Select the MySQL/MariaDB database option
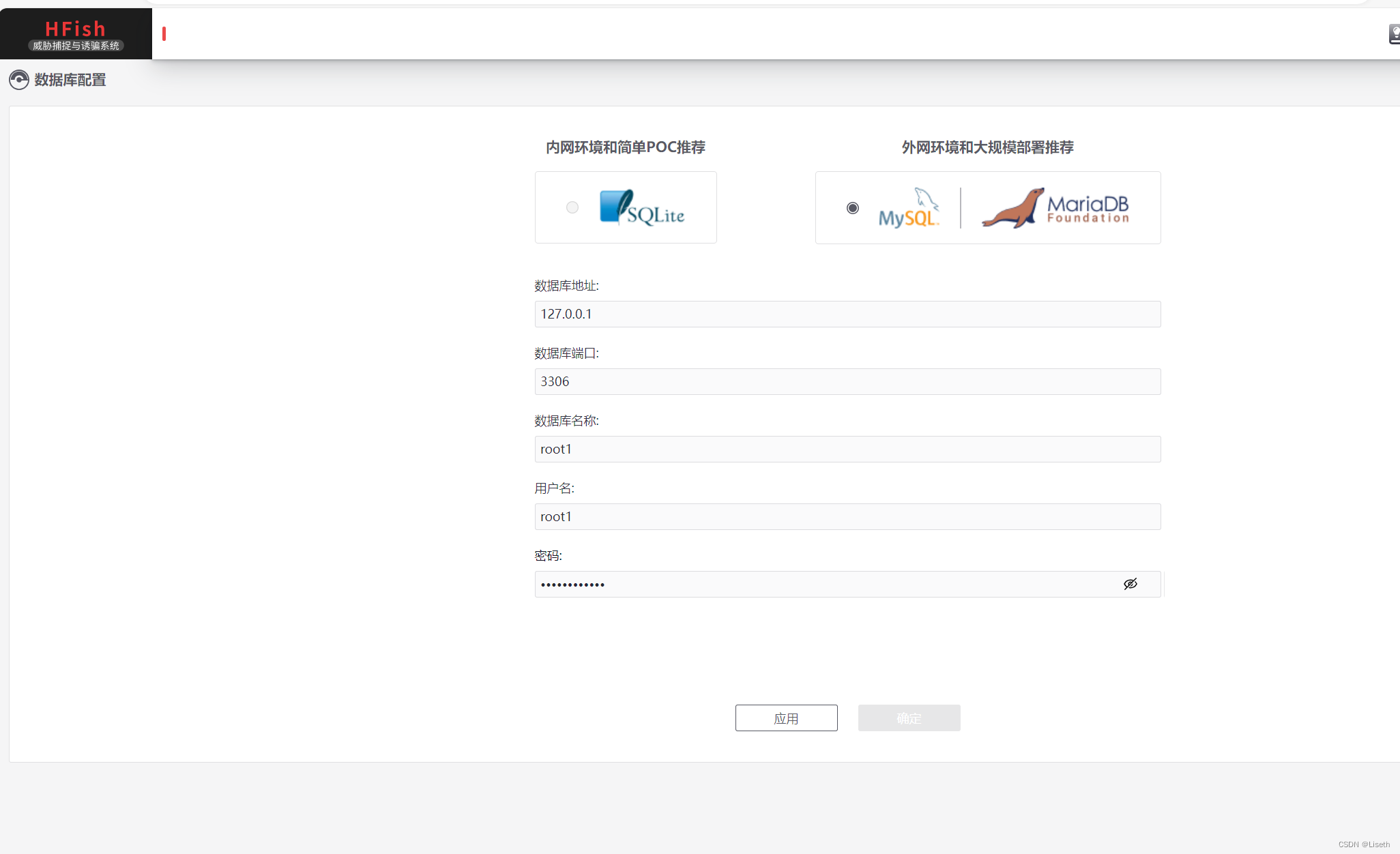The height and width of the screenshot is (854, 1400). pyautogui.click(x=852, y=207)
